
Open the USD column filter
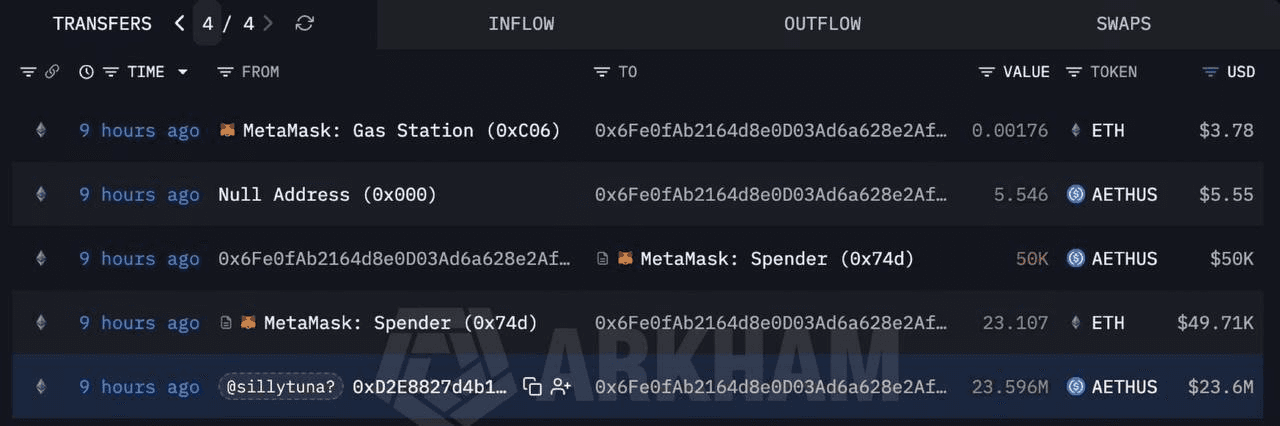pos(1210,72)
